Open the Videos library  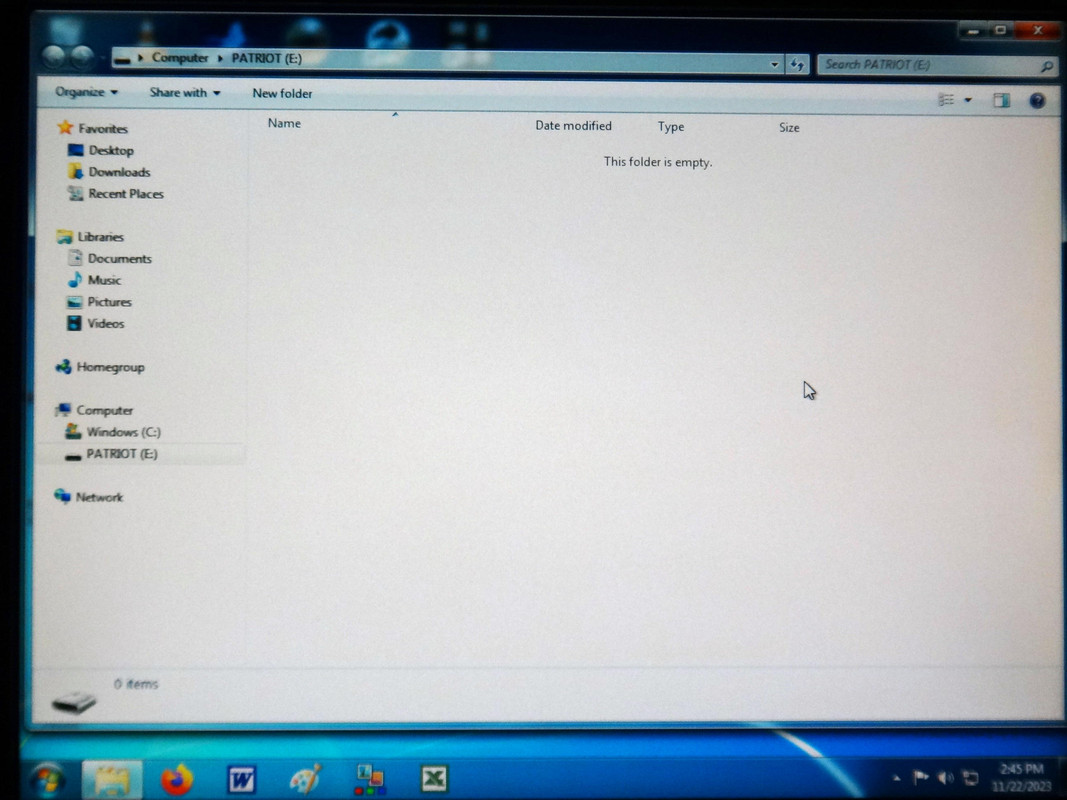(105, 324)
